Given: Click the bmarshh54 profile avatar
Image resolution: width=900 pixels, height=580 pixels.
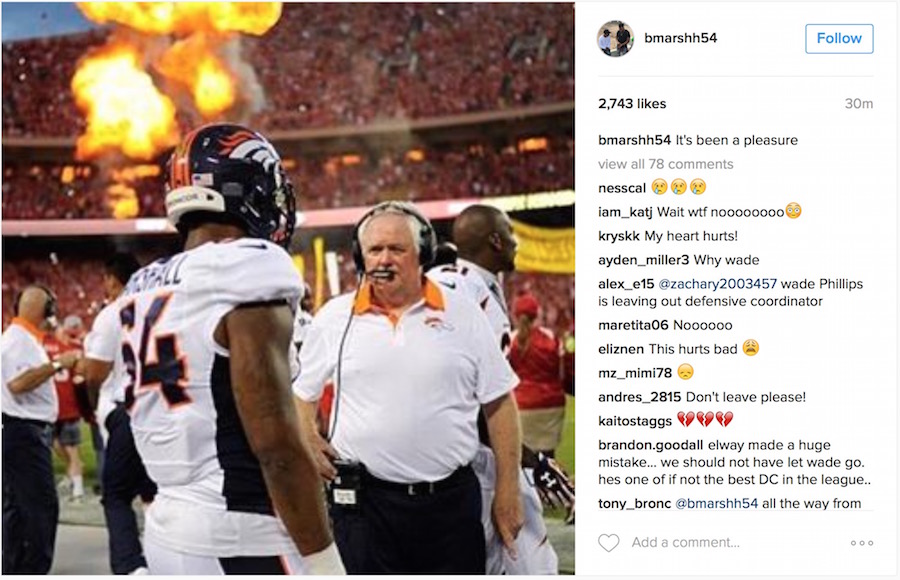Looking at the screenshot, I should click(x=615, y=38).
